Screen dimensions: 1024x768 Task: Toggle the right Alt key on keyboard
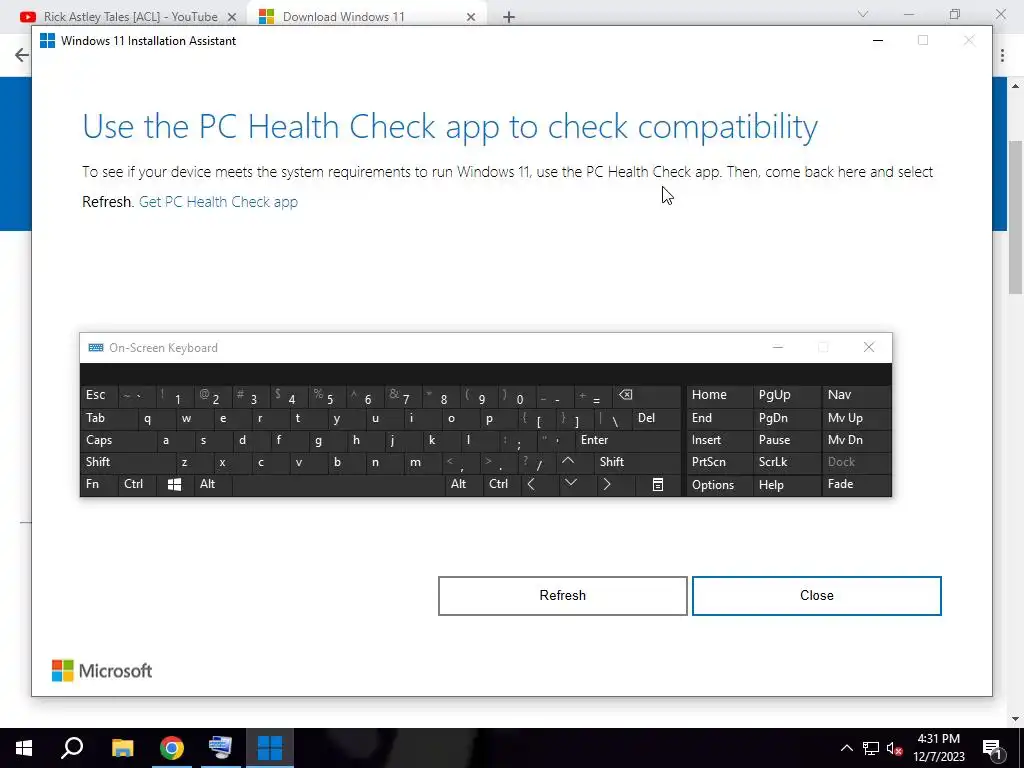[x=463, y=485]
